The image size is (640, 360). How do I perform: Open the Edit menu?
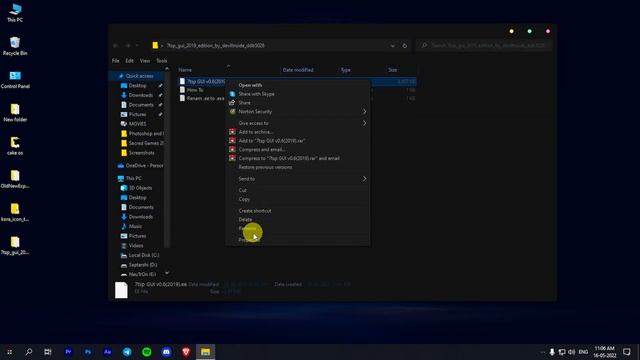pyautogui.click(x=129, y=61)
